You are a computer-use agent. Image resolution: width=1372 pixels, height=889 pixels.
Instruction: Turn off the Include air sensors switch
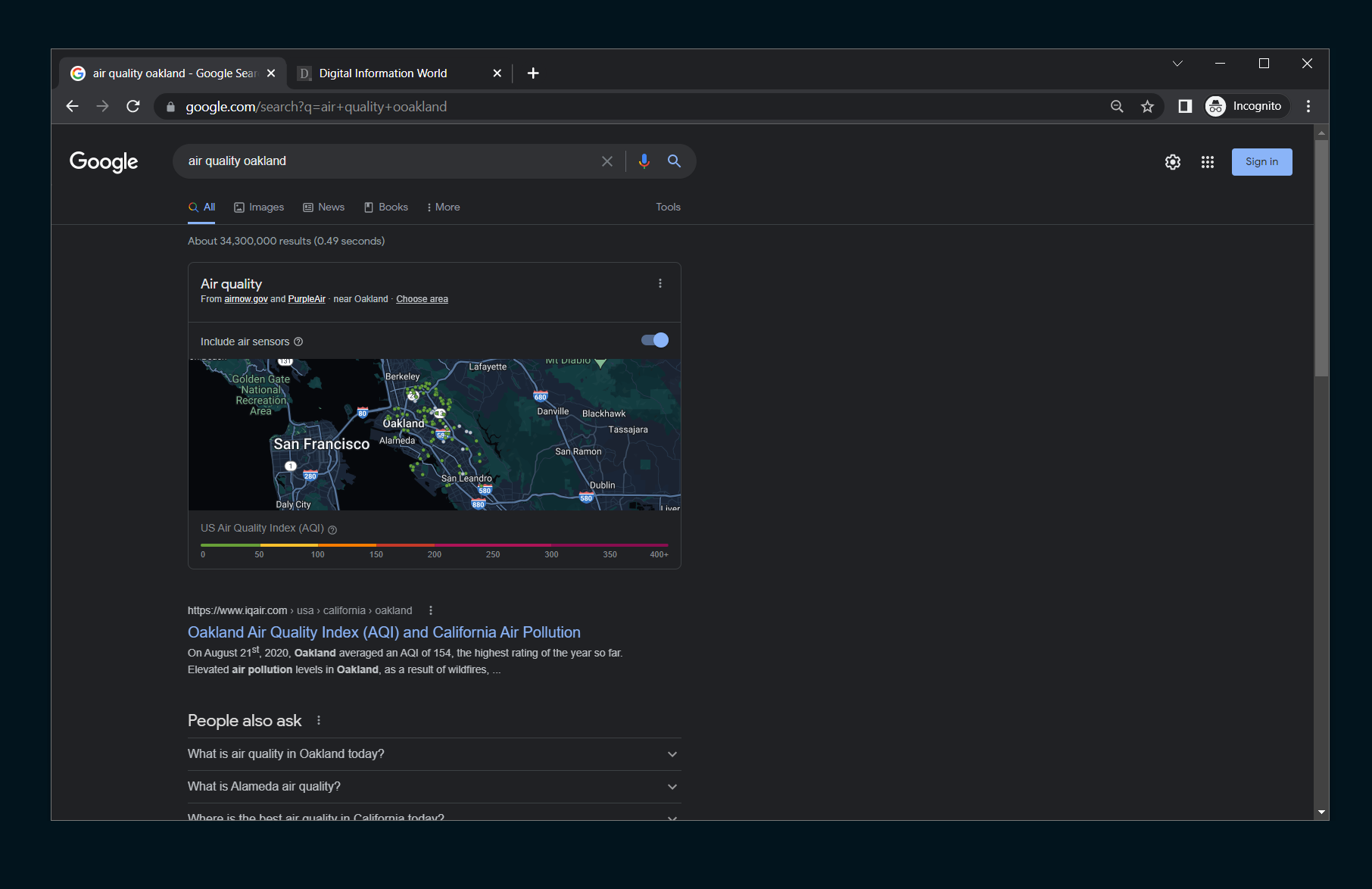[655, 340]
